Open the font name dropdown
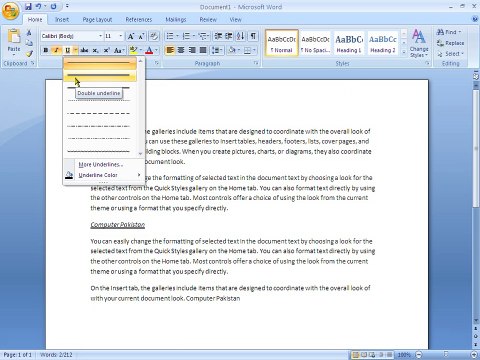480x360 pixels. click(100, 36)
